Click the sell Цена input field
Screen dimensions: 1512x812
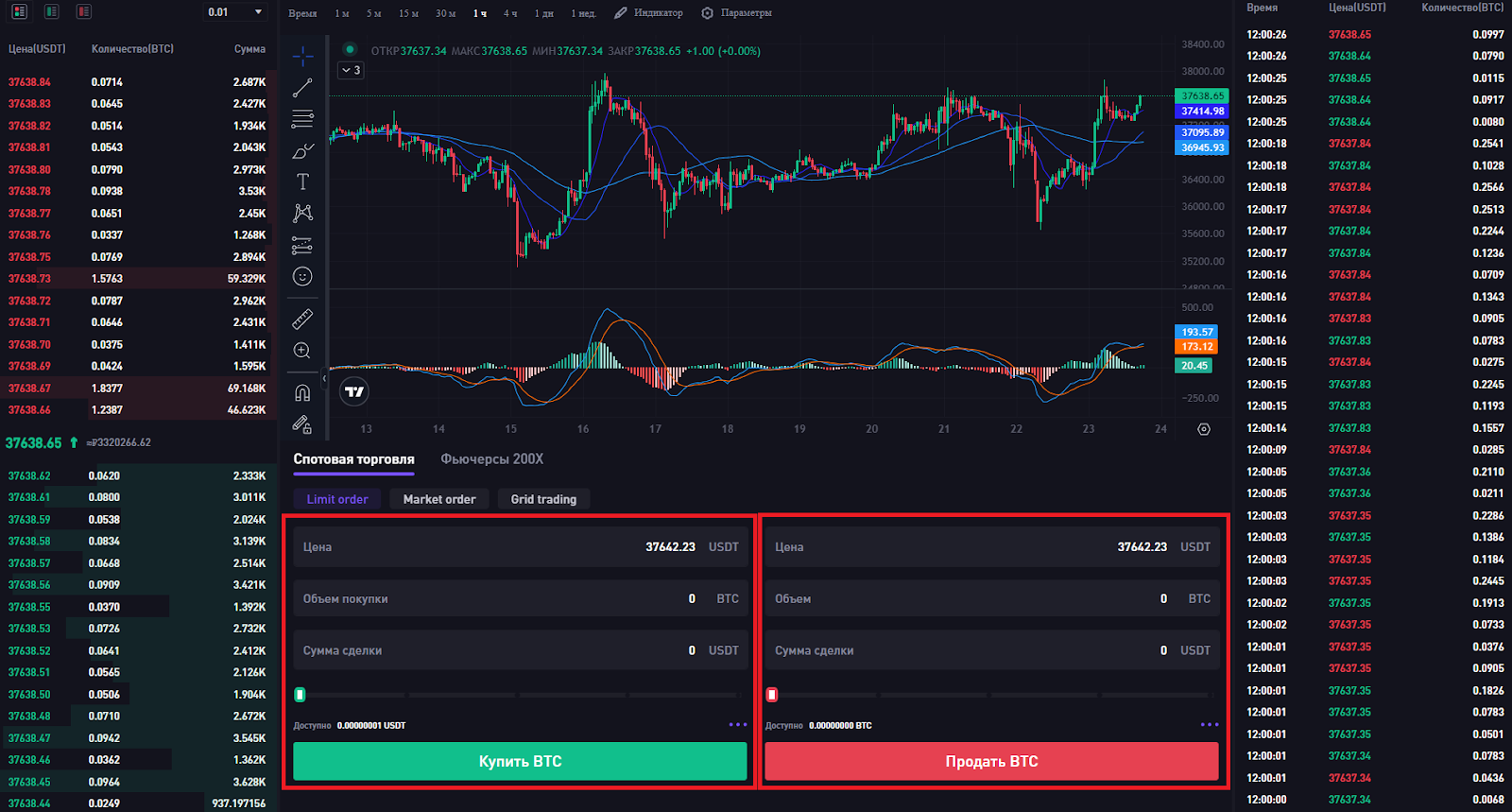(992, 546)
